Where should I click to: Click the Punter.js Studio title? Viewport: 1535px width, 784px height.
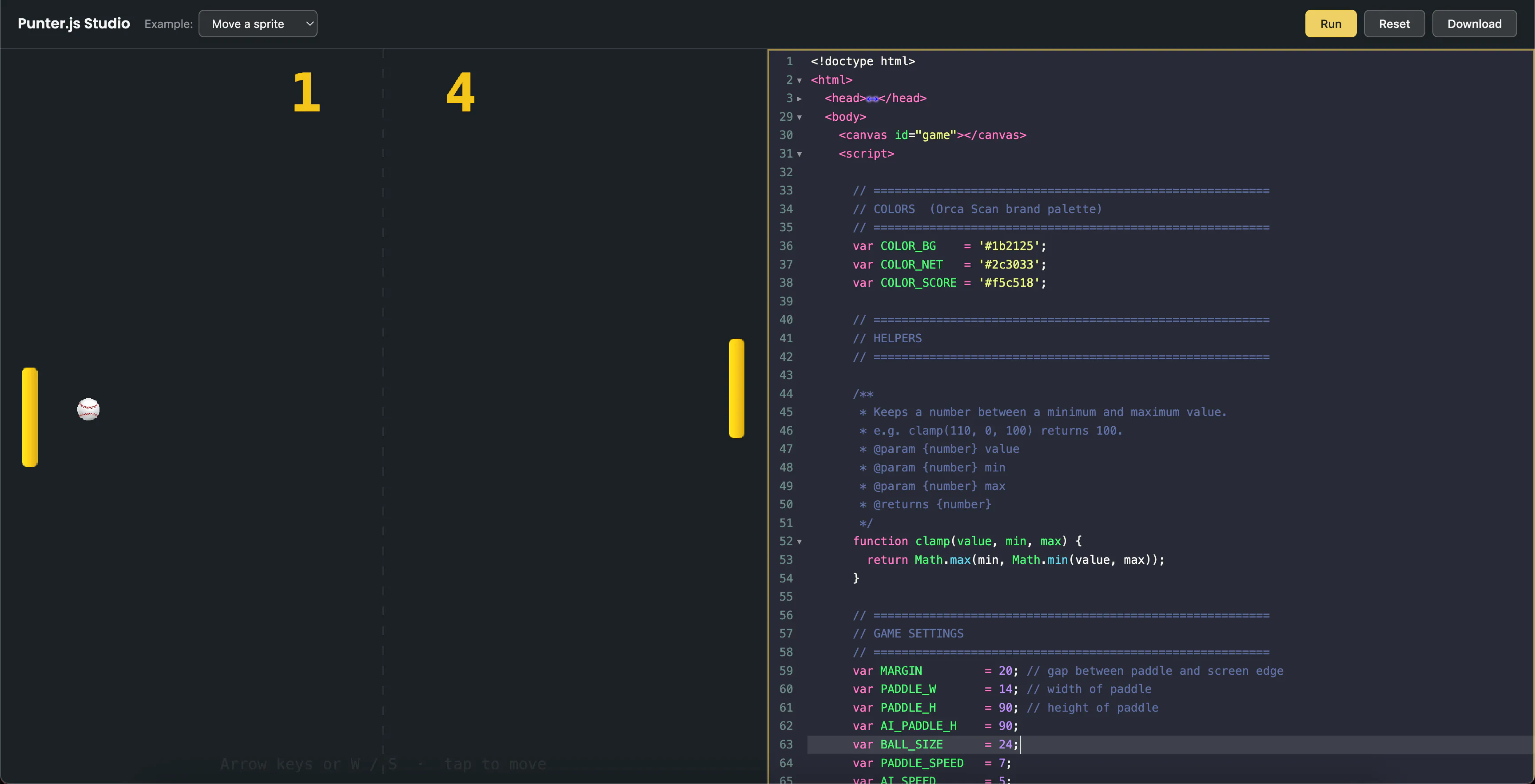(x=74, y=23)
